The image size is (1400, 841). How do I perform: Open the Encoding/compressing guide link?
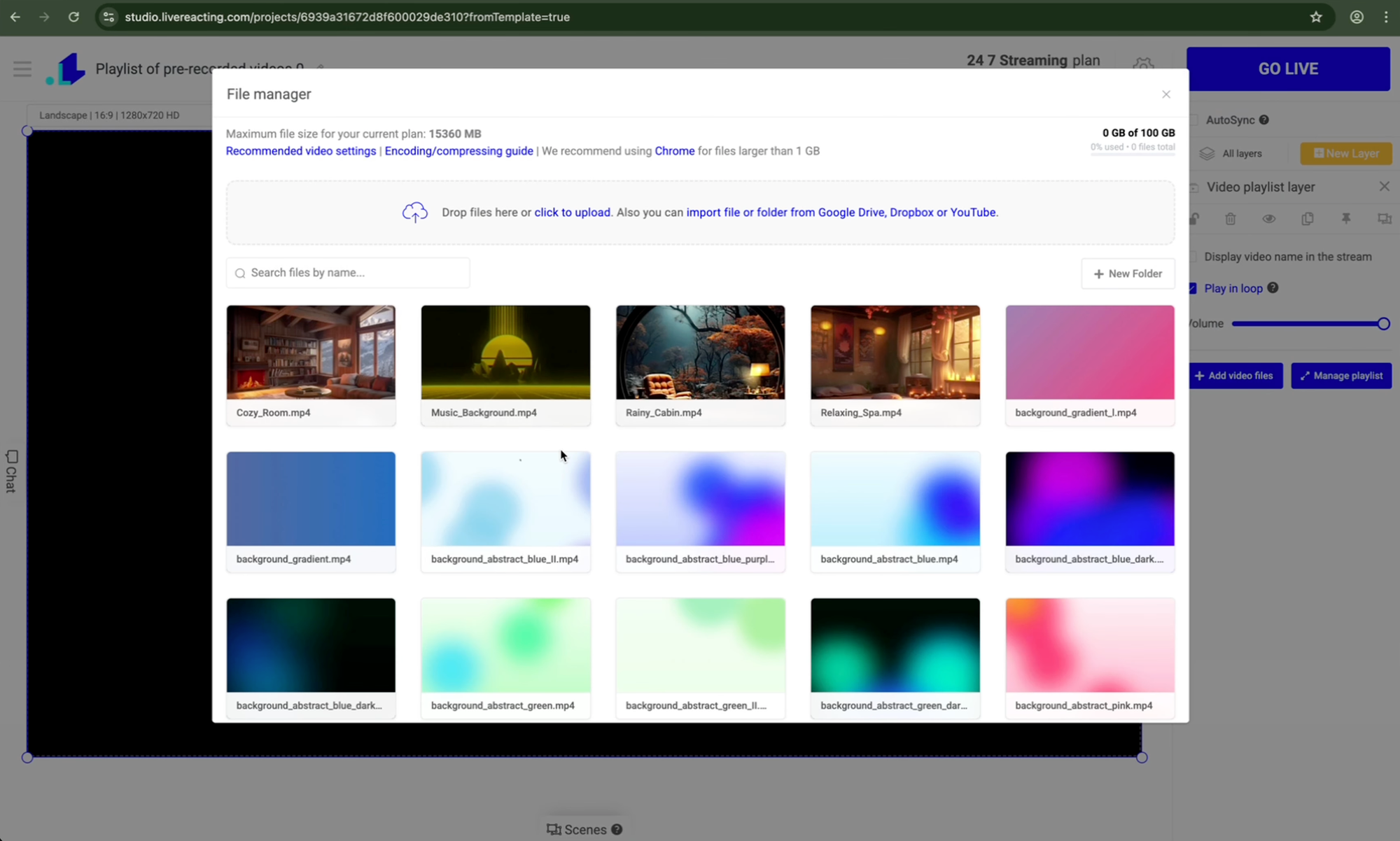pos(458,151)
